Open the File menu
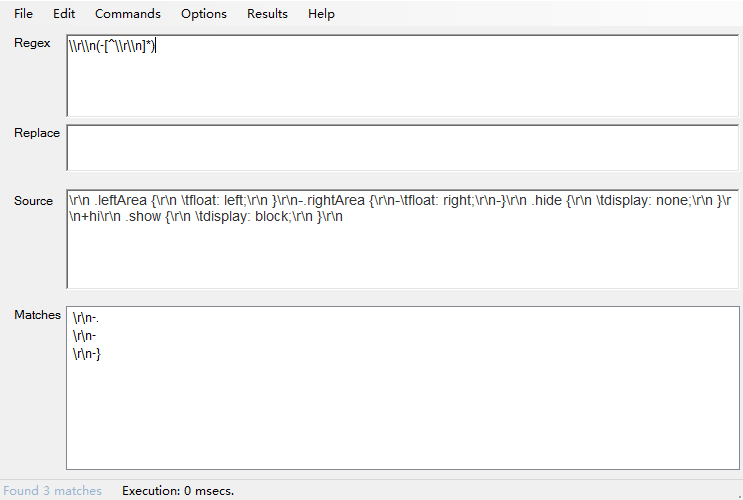The height and width of the screenshot is (500, 743). pyautogui.click(x=23, y=14)
